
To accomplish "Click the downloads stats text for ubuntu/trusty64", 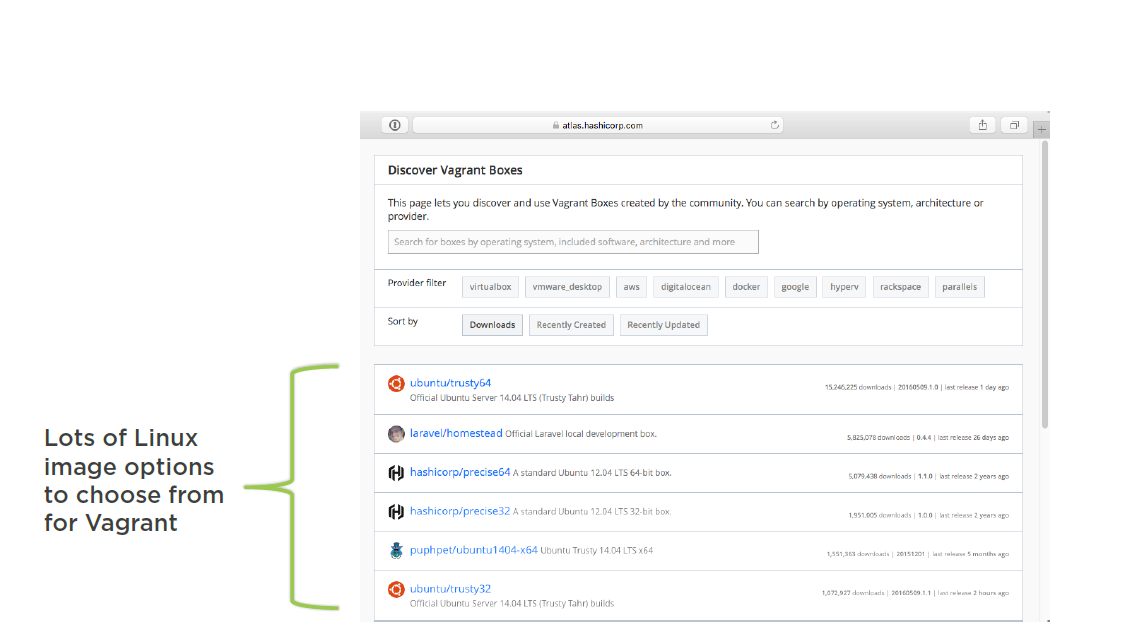I will (x=916, y=387).
